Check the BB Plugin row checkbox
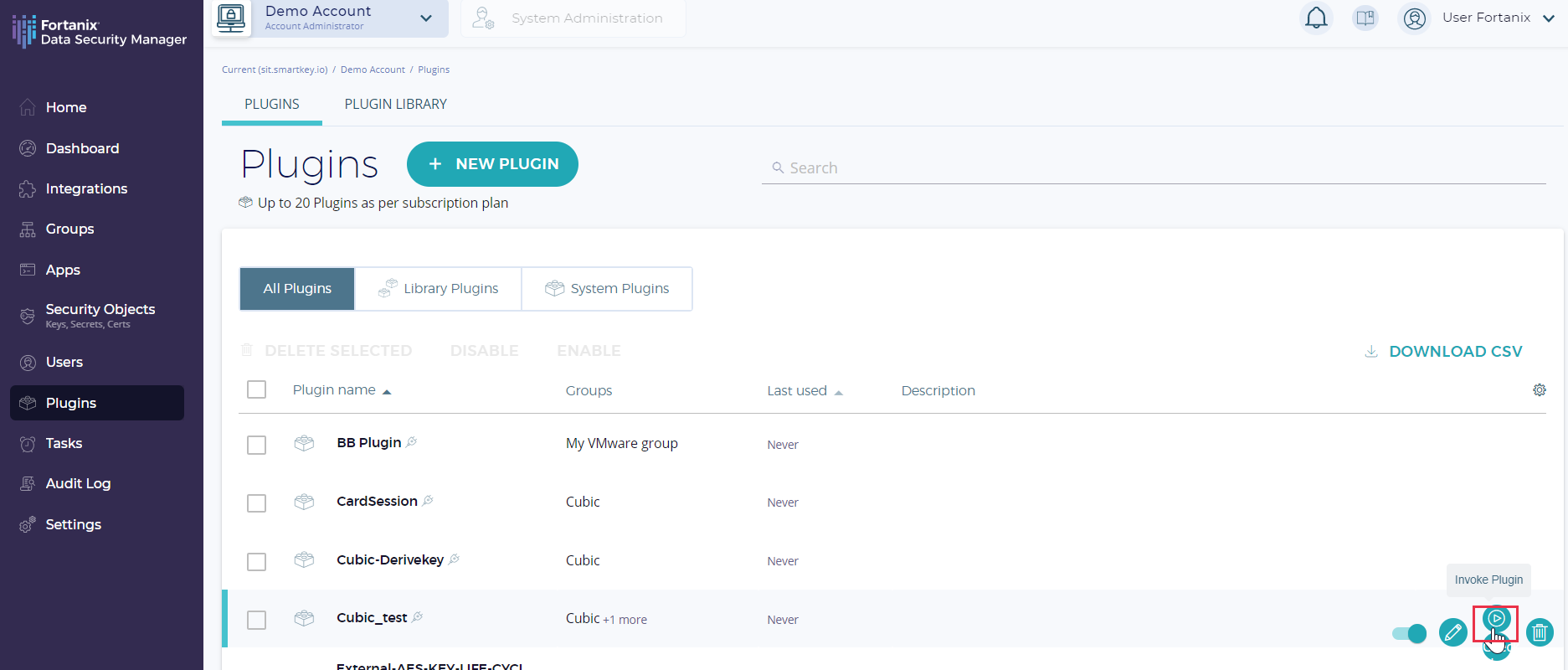 [257, 445]
